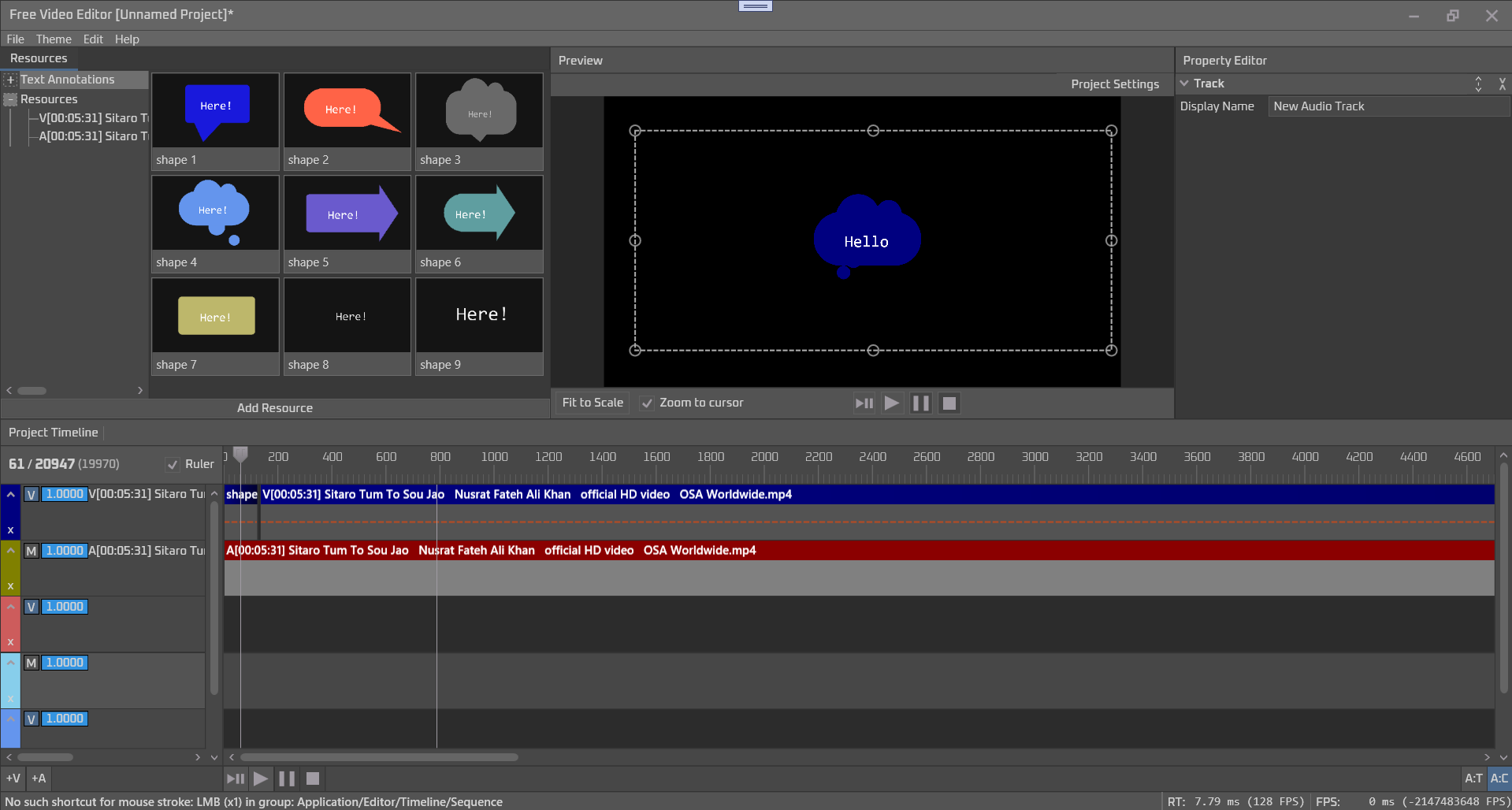Remove the empty red video track with x

click(10, 642)
